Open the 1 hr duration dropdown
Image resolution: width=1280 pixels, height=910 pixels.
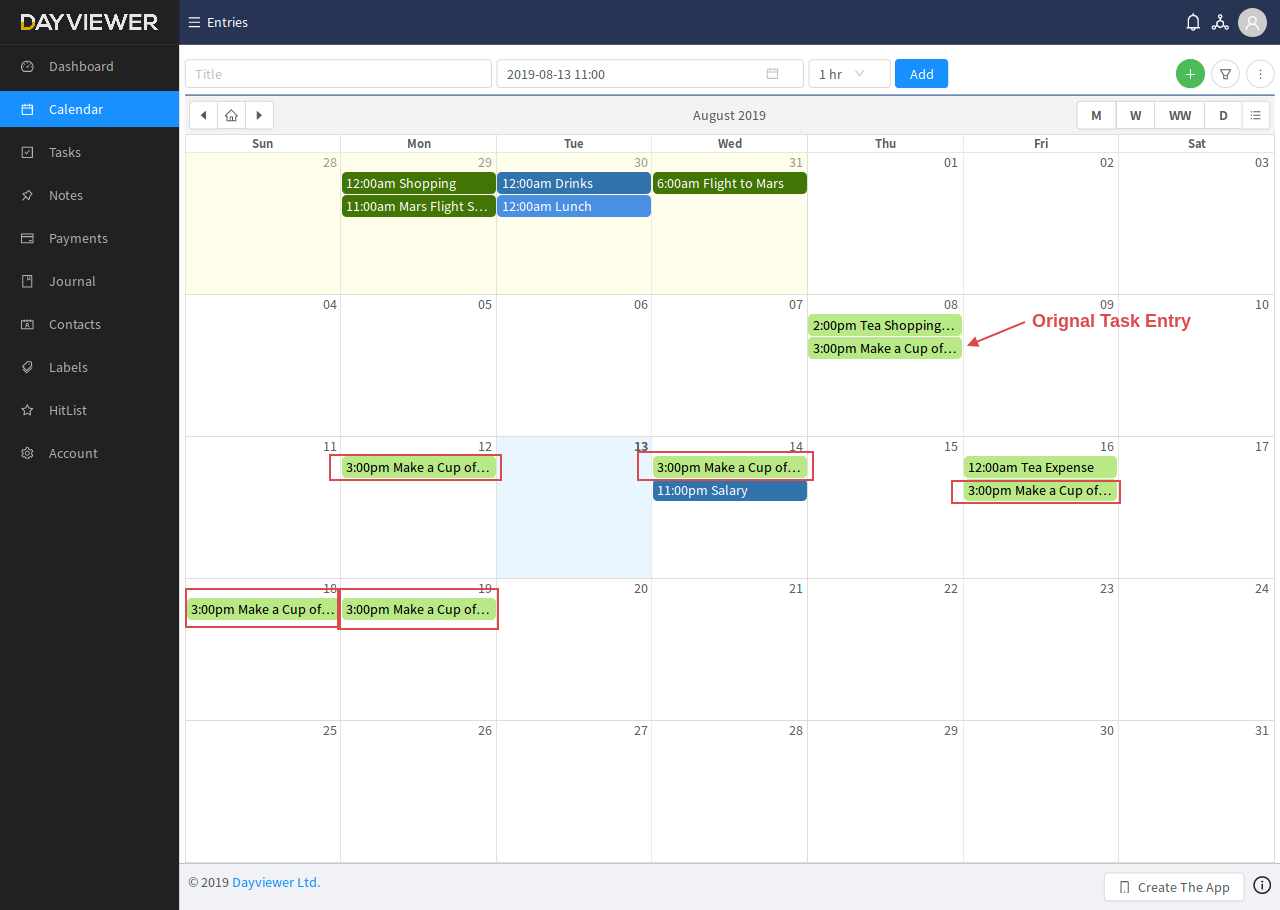click(849, 74)
